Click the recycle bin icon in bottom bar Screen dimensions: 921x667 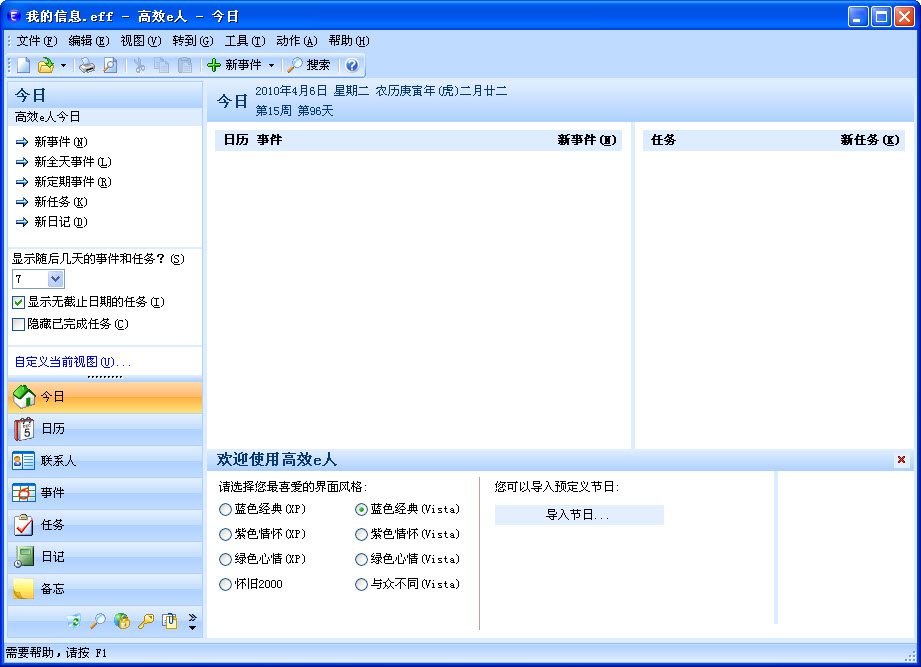pyautogui.click(x=74, y=621)
